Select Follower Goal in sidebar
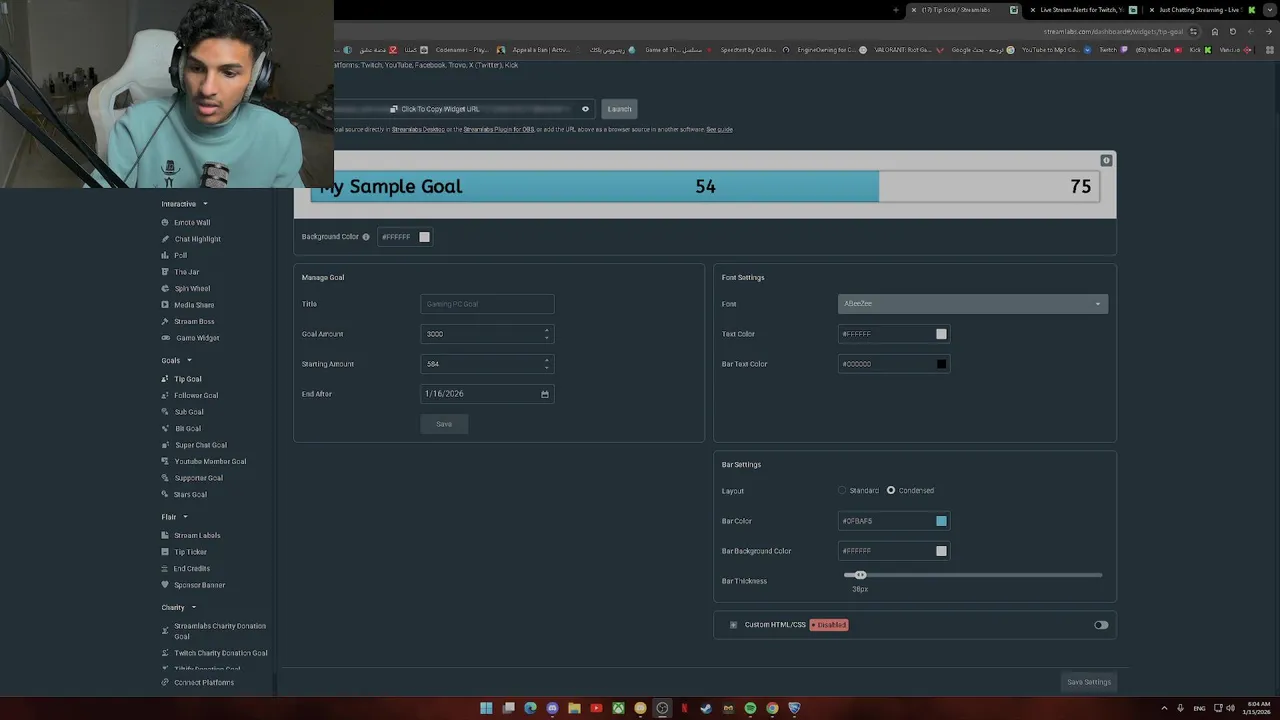 click(x=196, y=395)
